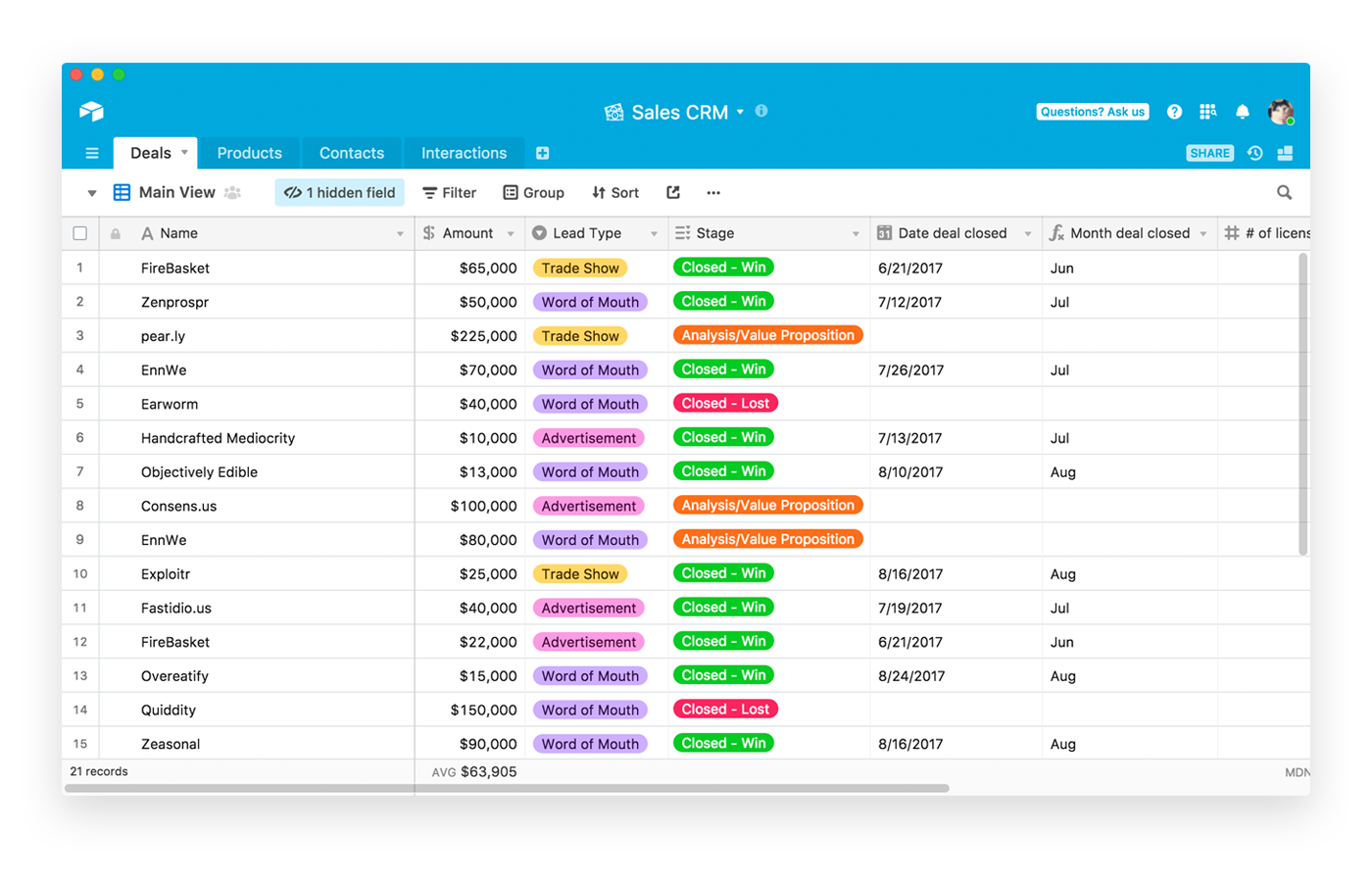Open the more options ellipsis menu
The image size is (1372, 882).
tap(713, 193)
